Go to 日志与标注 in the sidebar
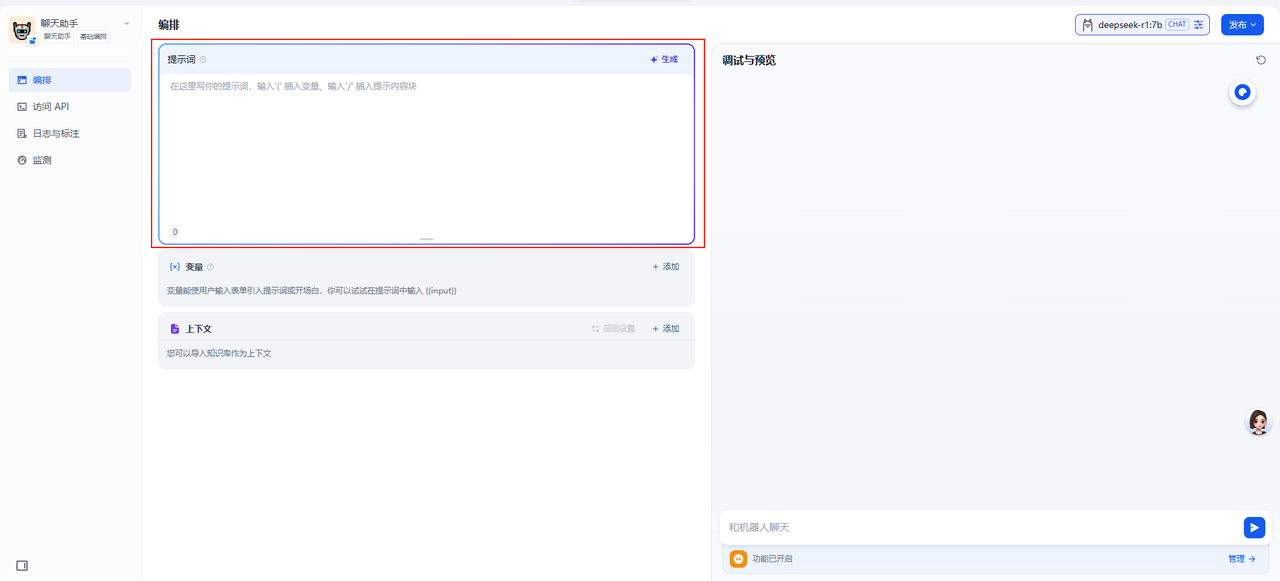1280x581 pixels. pos(55,134)
